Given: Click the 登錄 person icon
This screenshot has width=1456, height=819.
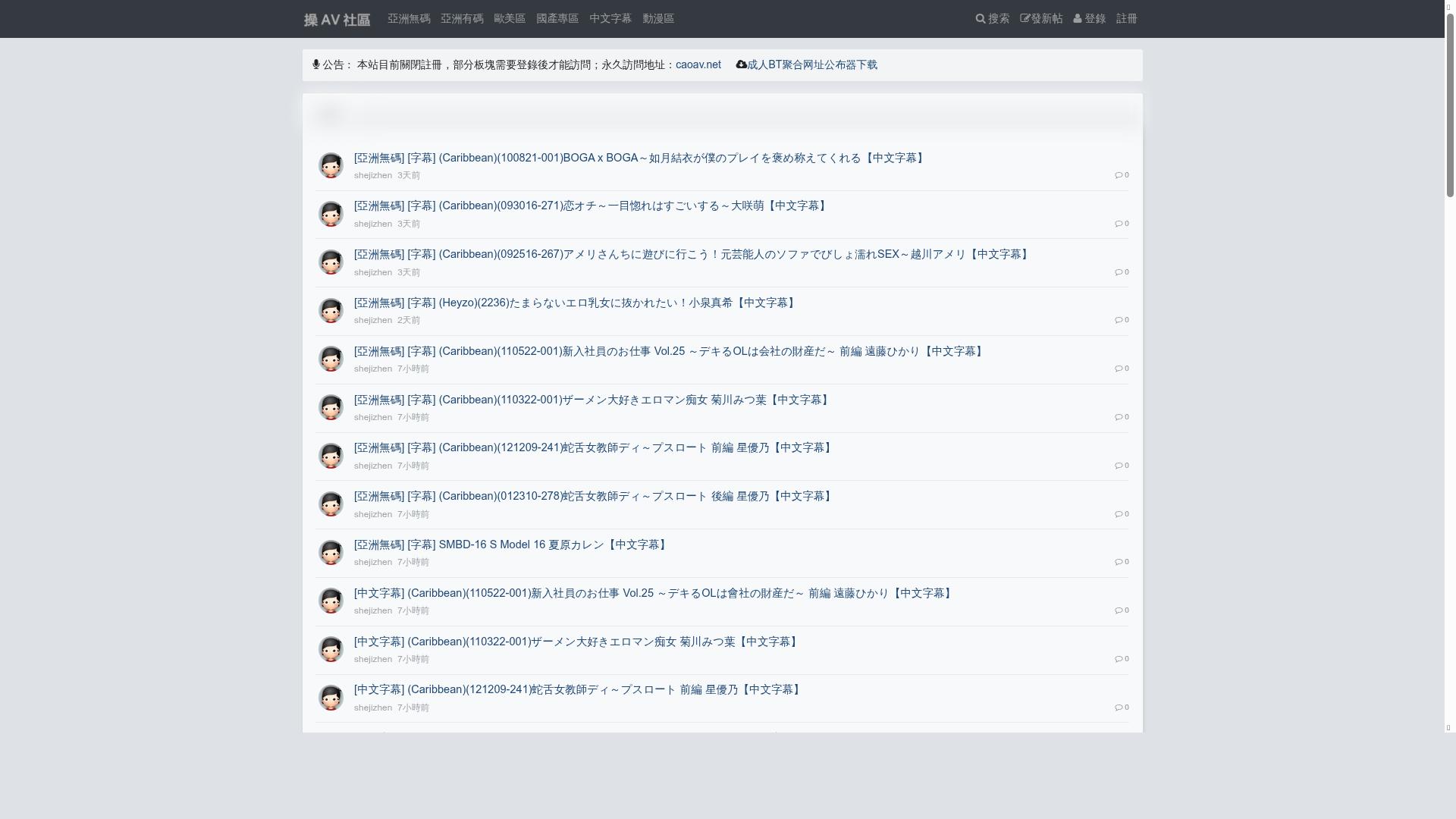Looking at the screenshot, I should 1077,18.
